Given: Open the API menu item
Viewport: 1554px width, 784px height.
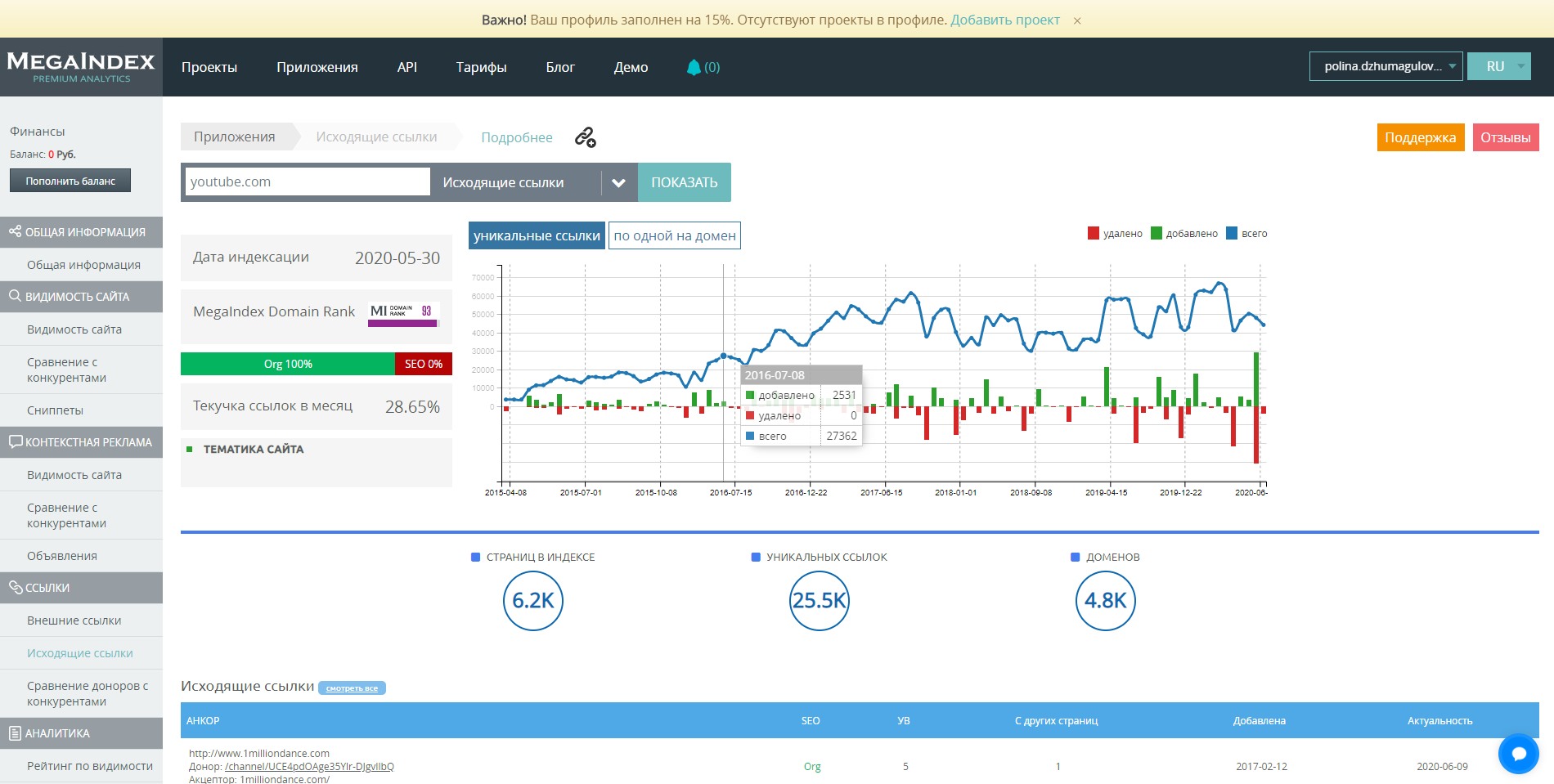Looking at the screenshot, I should tap(407, 67).
